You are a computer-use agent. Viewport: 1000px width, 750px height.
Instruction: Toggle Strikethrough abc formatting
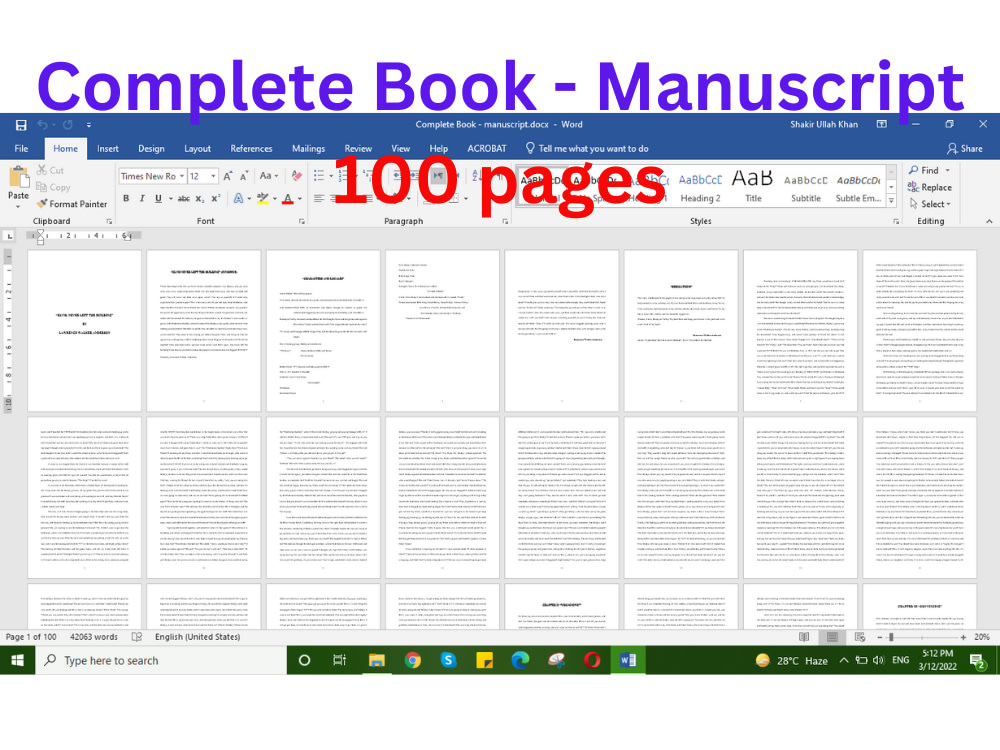184,198
